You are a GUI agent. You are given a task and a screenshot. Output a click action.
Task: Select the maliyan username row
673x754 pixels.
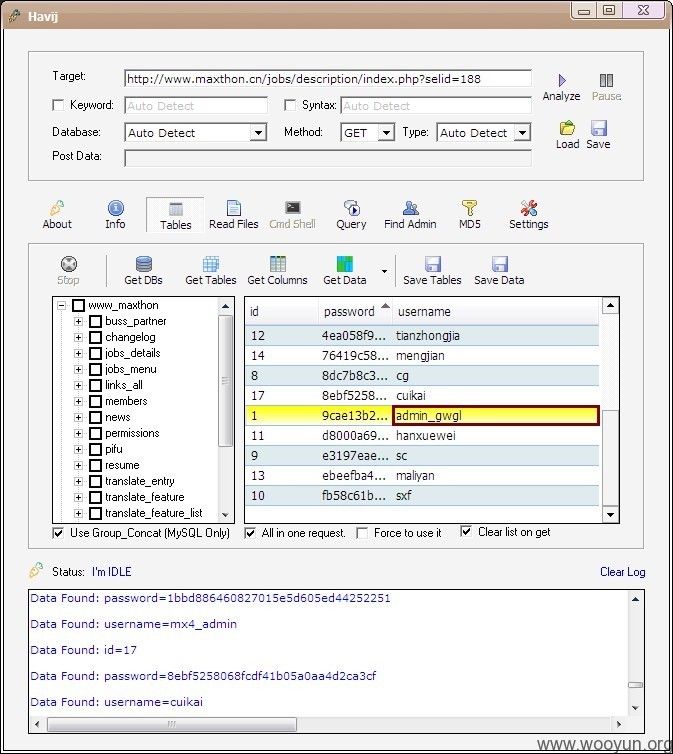point(422,476)
